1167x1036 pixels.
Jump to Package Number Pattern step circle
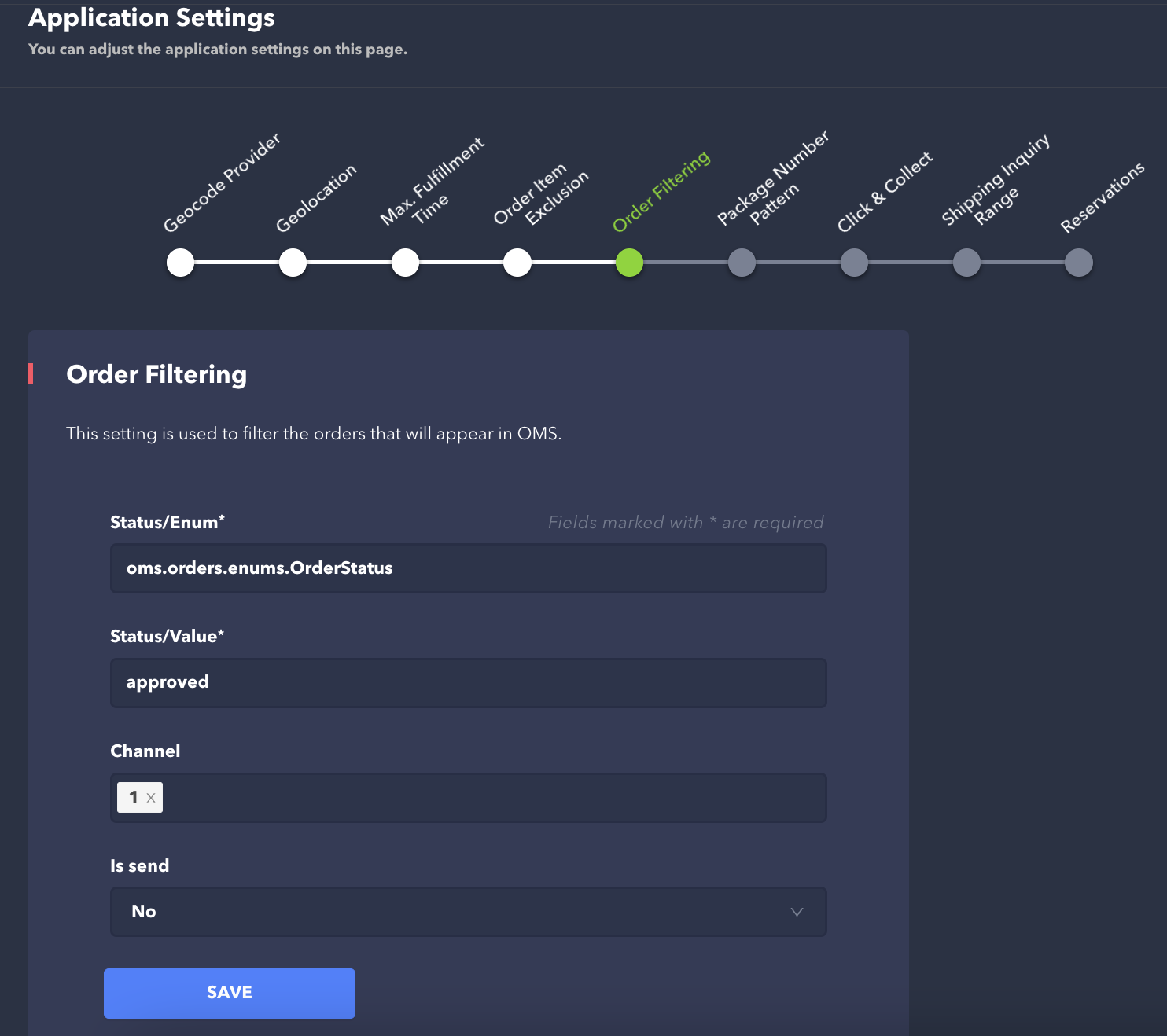[742, 263]
